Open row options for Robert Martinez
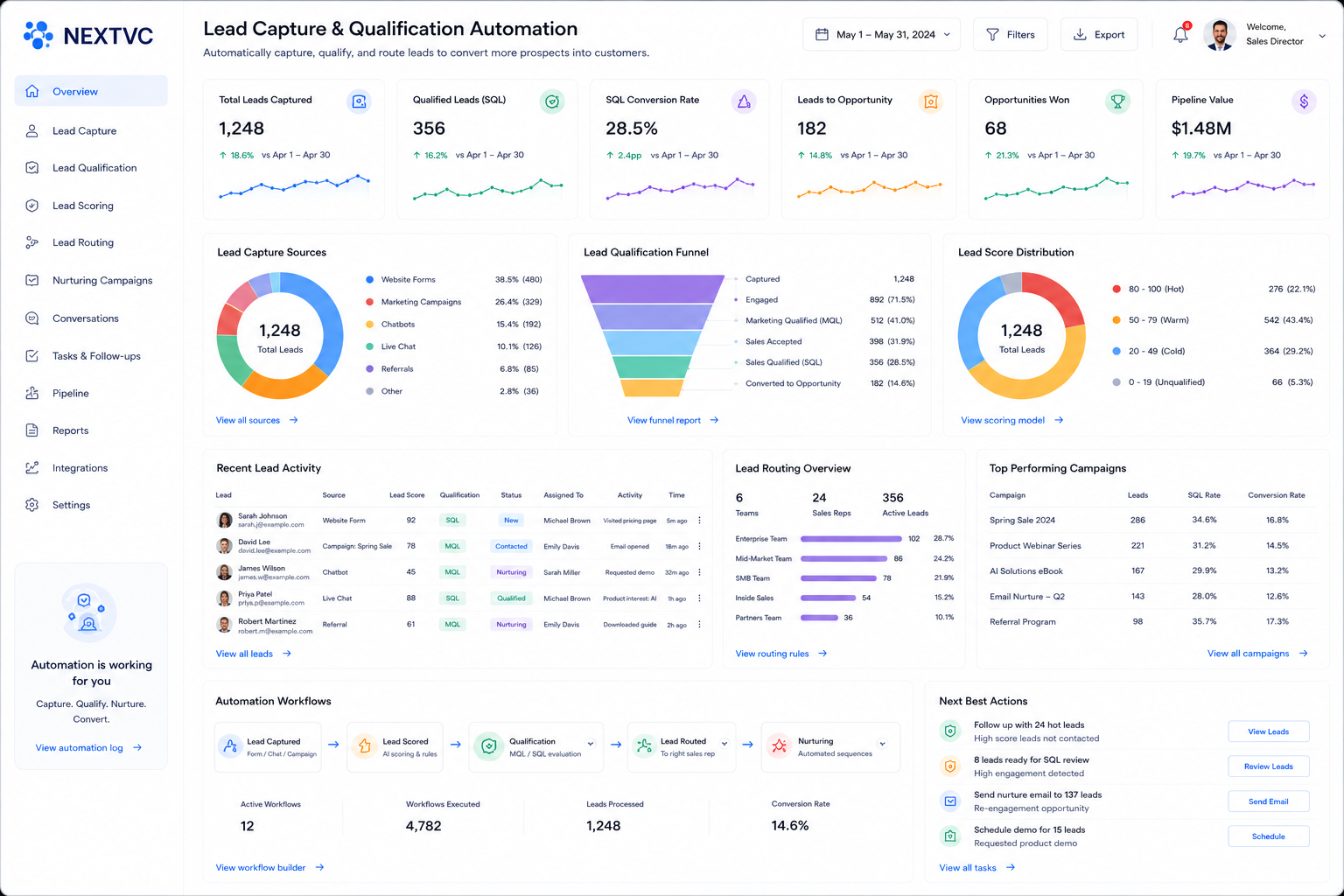 tap(699, 625)
